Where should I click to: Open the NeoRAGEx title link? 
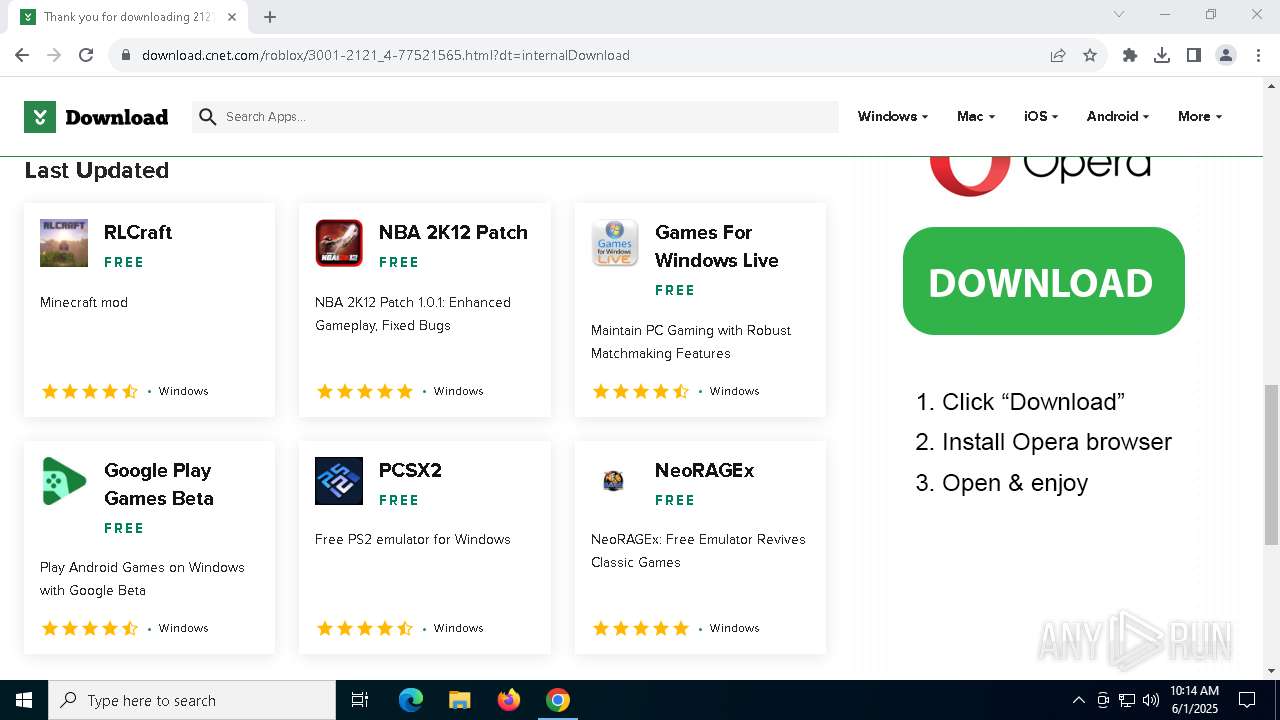click(x=704, y=470)
